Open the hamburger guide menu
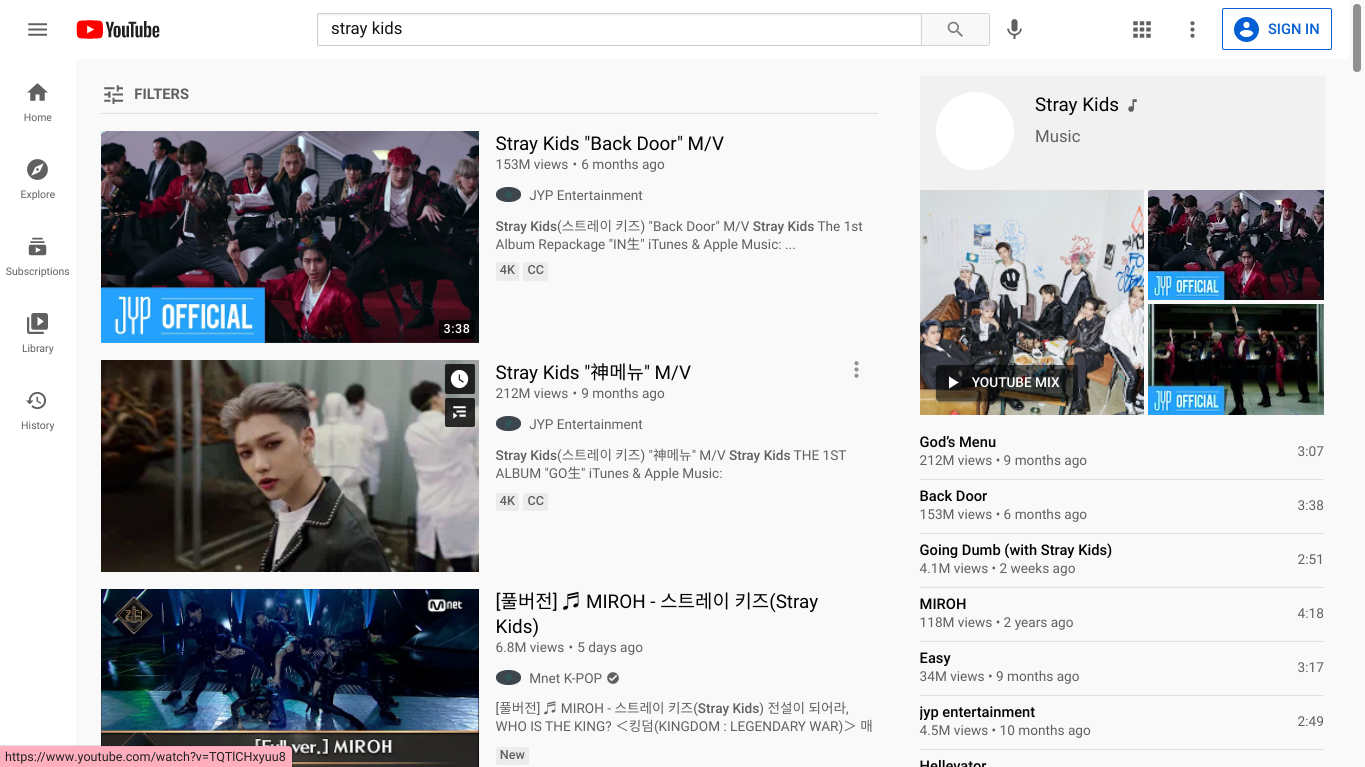This screenshot has width=1365, height=767. (x=38, y=29)
